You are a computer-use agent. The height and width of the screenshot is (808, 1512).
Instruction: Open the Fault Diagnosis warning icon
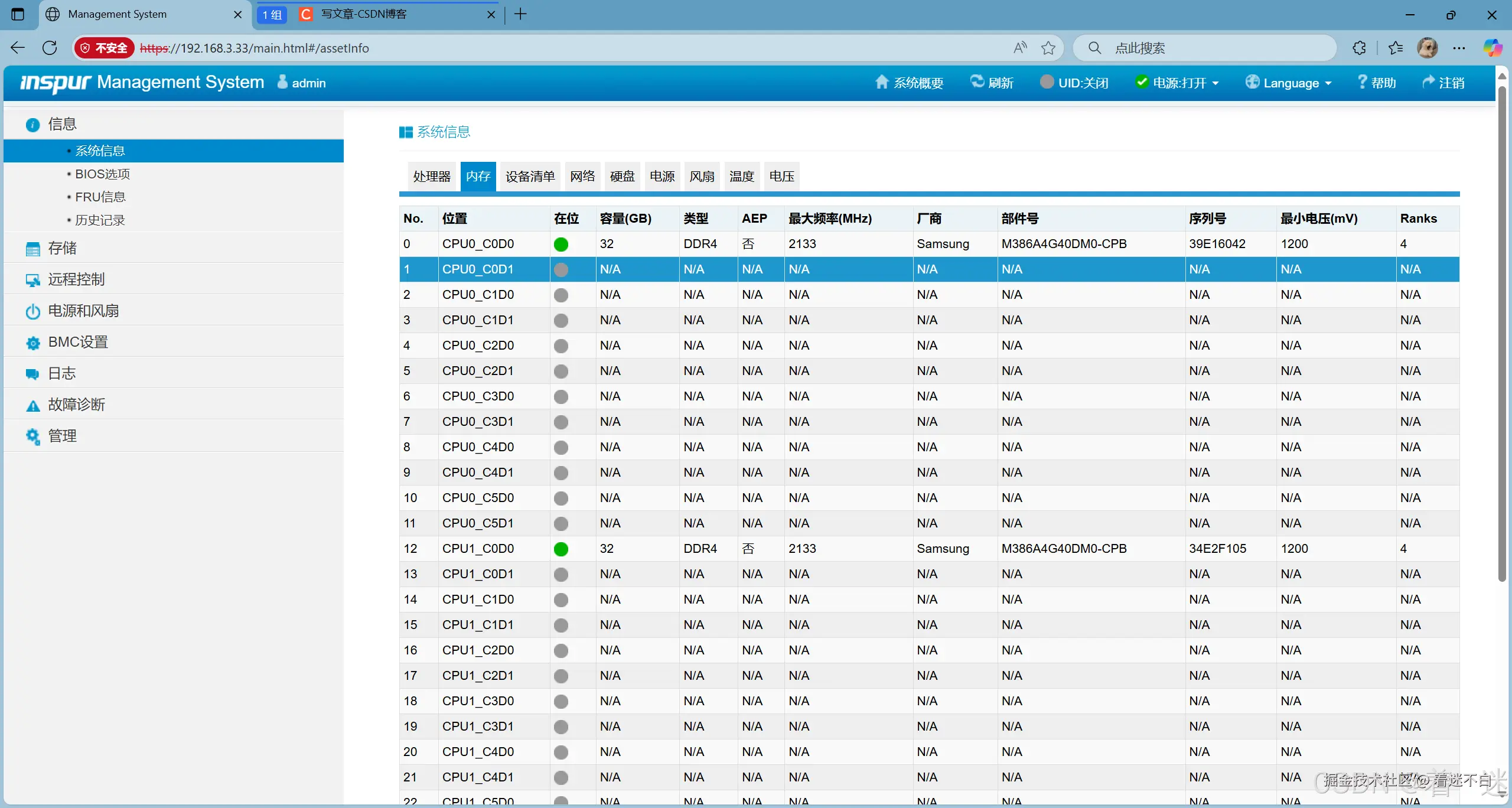pos(32,405)
